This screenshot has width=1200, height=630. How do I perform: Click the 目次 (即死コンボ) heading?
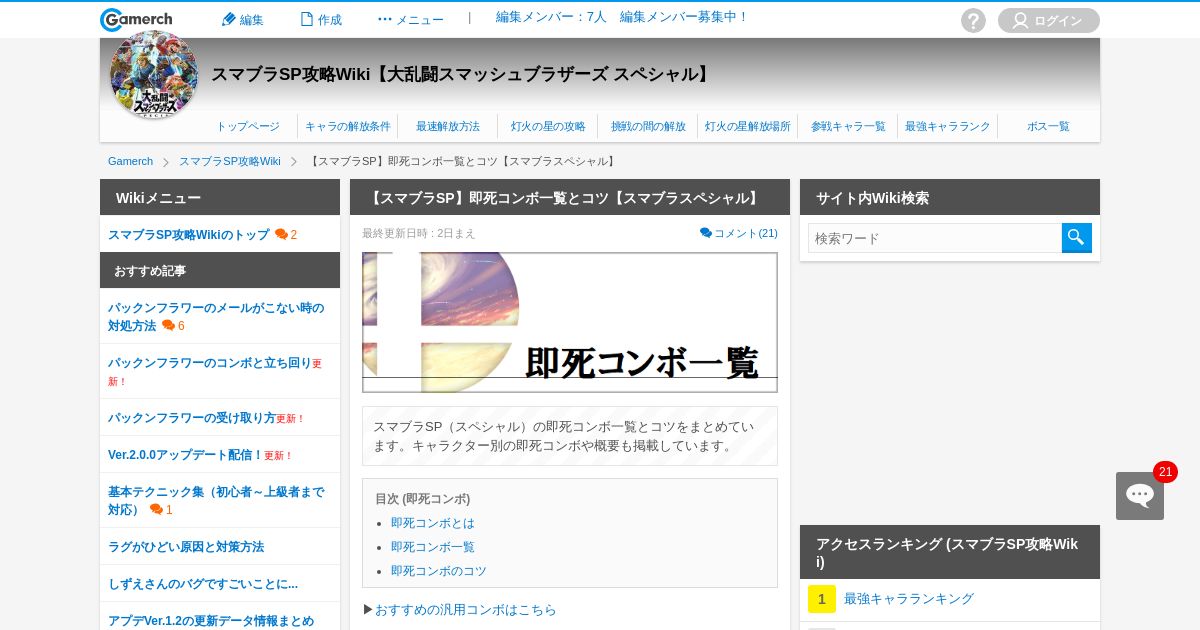(x=422, y=499)
